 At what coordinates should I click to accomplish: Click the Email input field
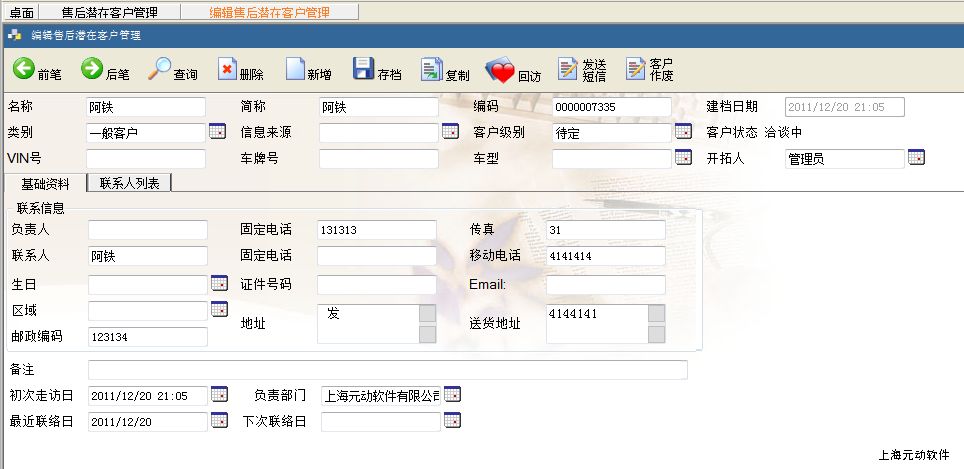[x=605, y=285]
